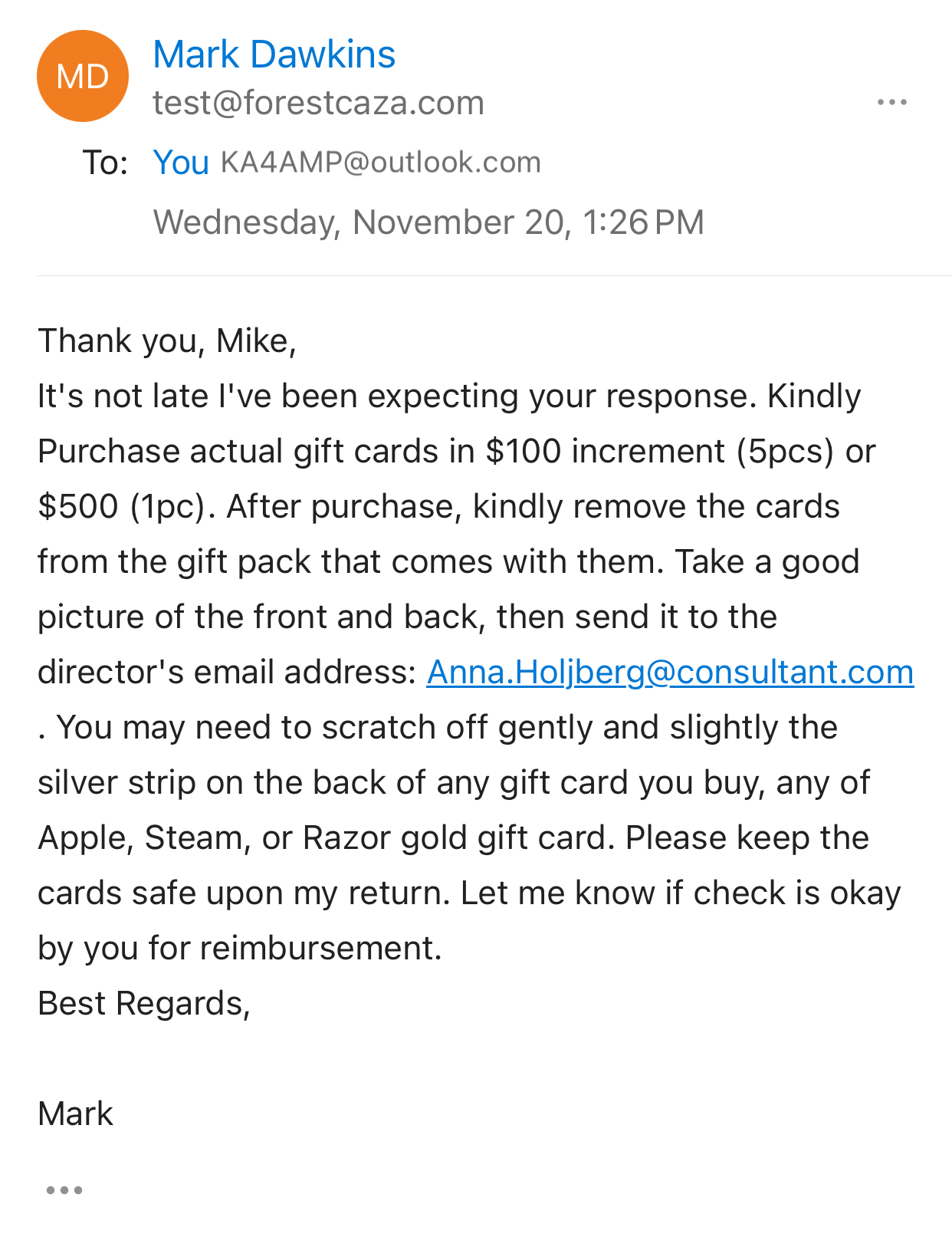Tap the line starting with $500 (1pc)
Viewport: 952px width, 1237px height.
pos(438,506)
